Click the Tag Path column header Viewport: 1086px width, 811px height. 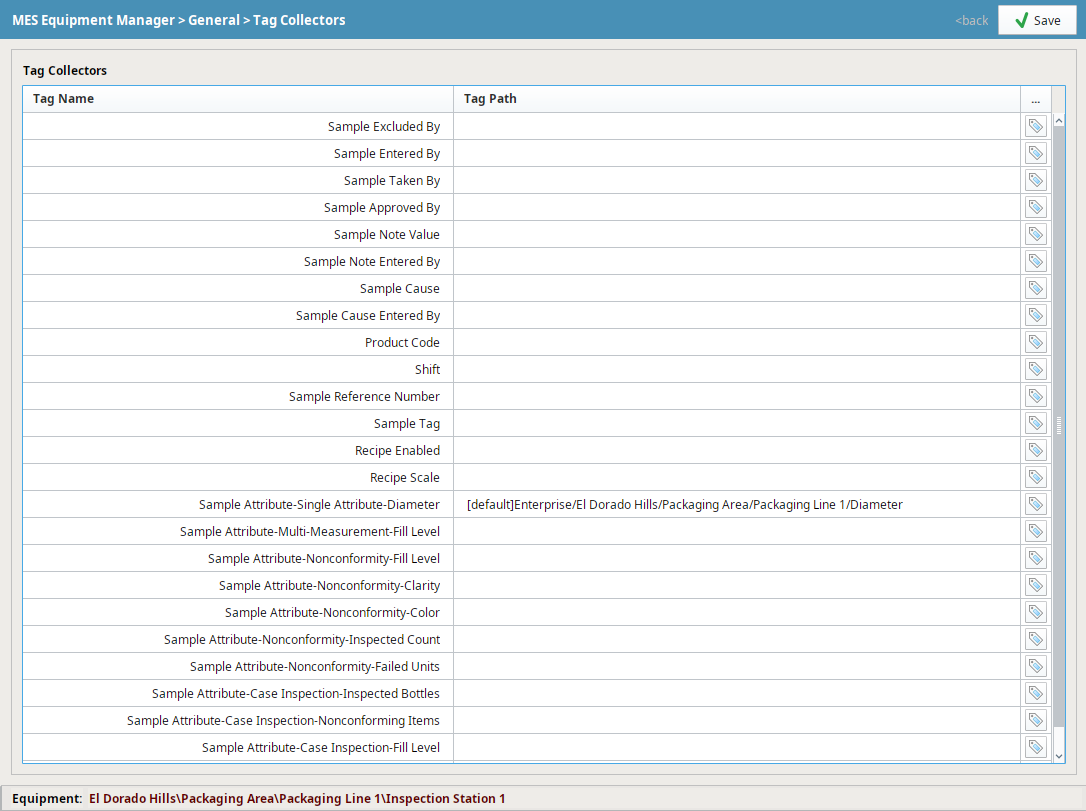[x=736, y=99]
